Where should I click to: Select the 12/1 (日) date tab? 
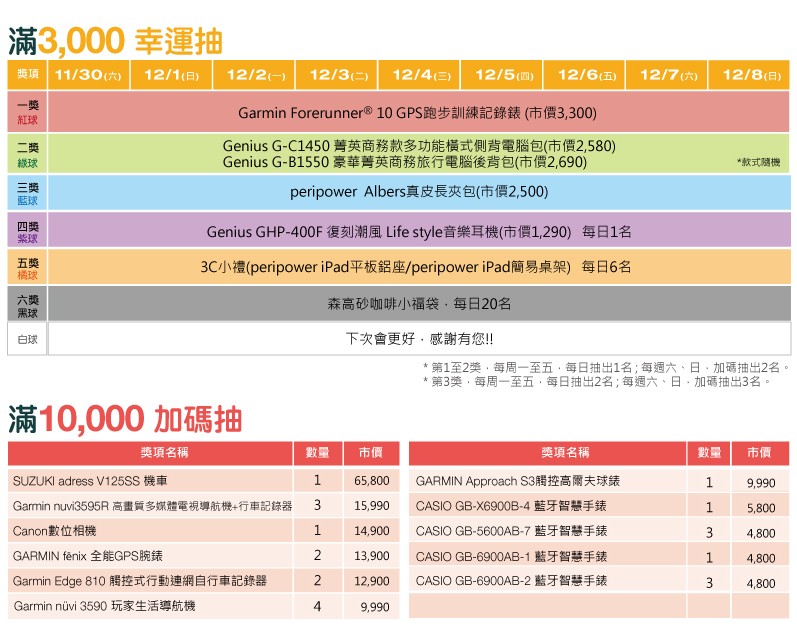click(171, 75)
